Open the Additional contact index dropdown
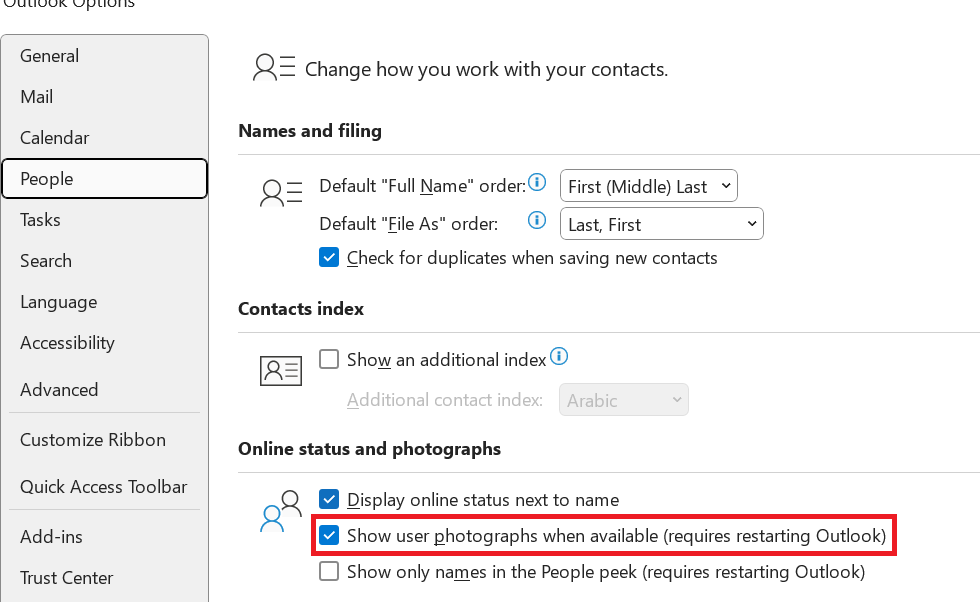 coord(623,399)
